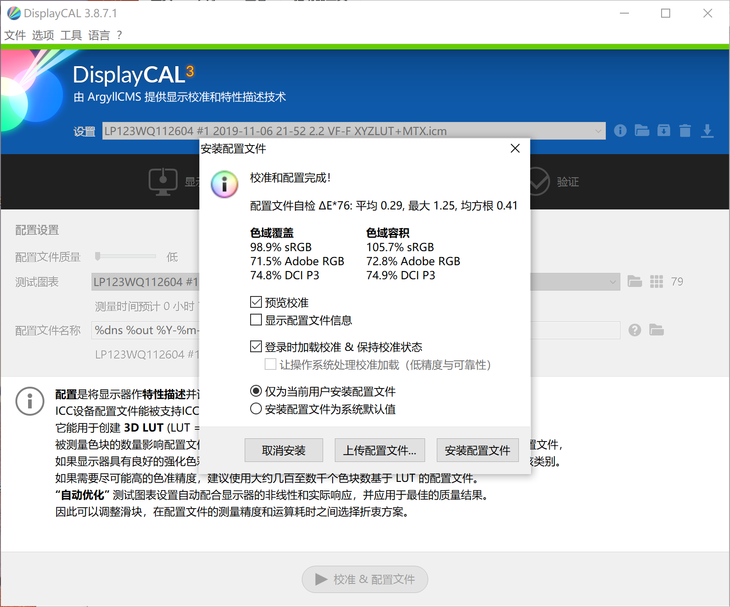Click the delete settings trash icon
This screenshot has width=730, height=607.
pos(685,131)
